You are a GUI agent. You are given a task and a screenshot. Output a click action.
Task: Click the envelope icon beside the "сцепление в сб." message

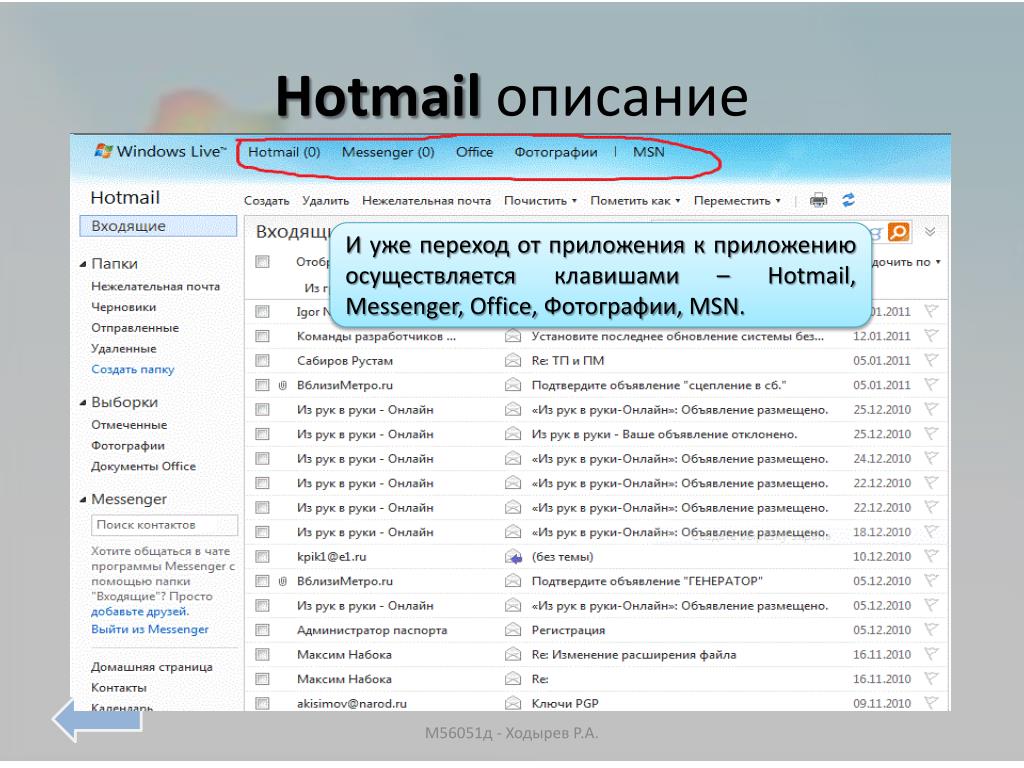513,385
